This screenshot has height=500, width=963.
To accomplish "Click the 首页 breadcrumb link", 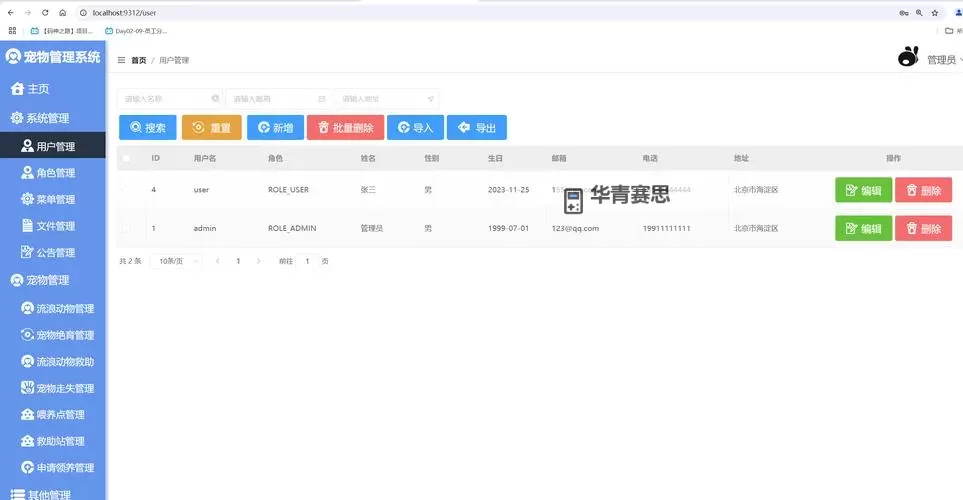I will pos(138,60).
